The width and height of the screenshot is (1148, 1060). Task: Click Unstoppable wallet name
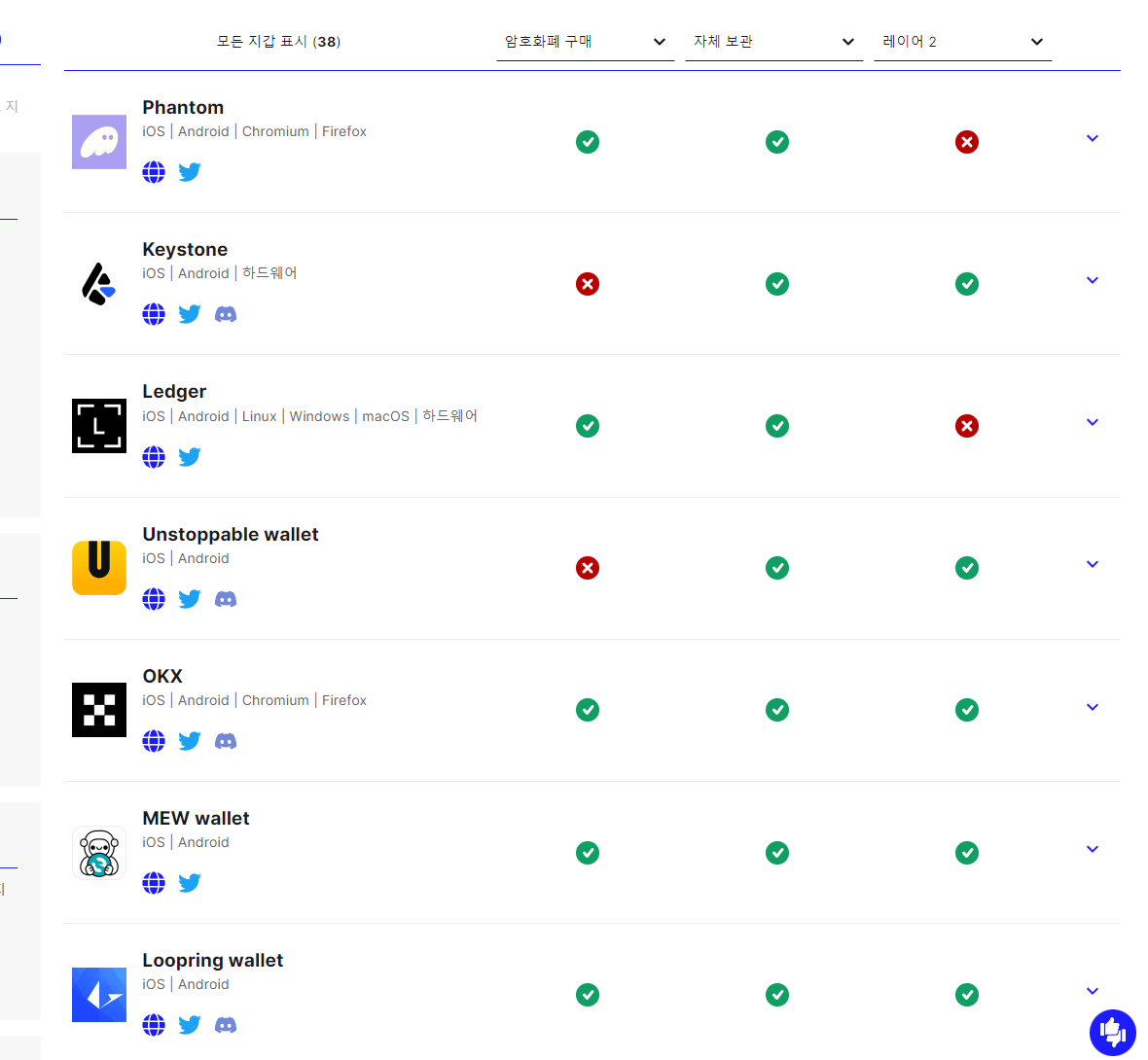[x=231, y=535]
